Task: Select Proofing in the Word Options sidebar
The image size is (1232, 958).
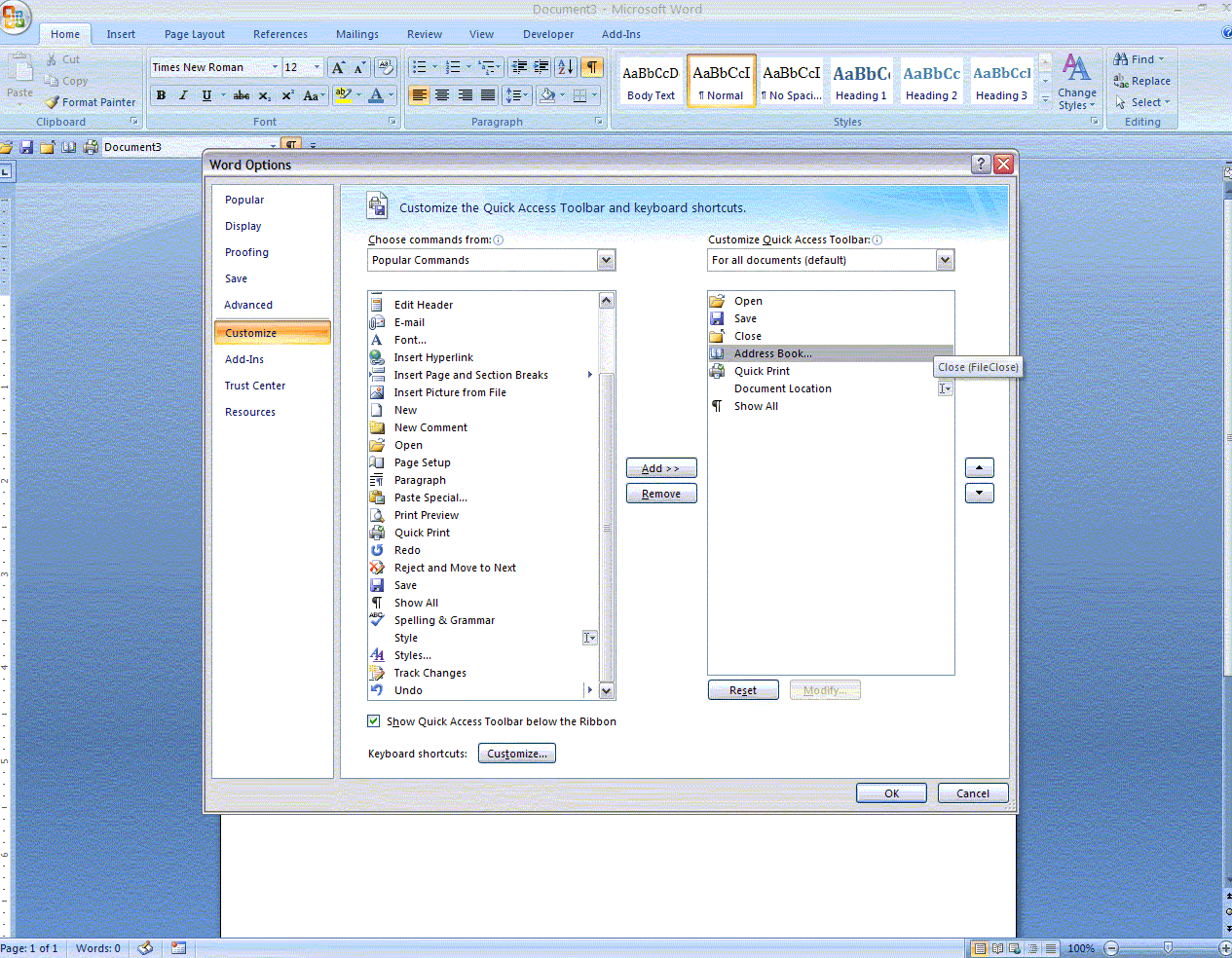Action: 246,251
